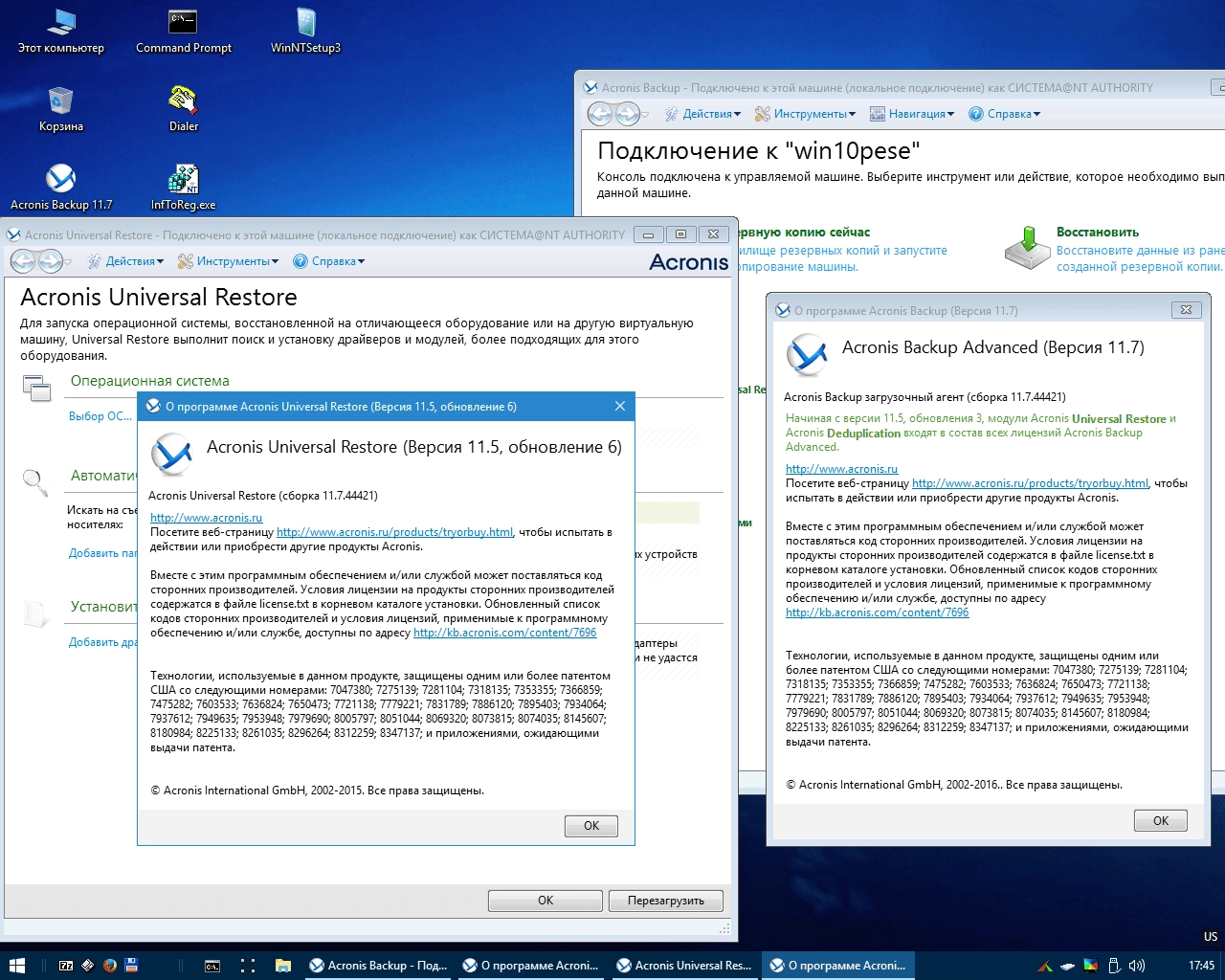This screenshot has height=980, width=1225.
Task: Expand history arrow beside Acronis Backup navigation buttons
Action: [646, 115]
